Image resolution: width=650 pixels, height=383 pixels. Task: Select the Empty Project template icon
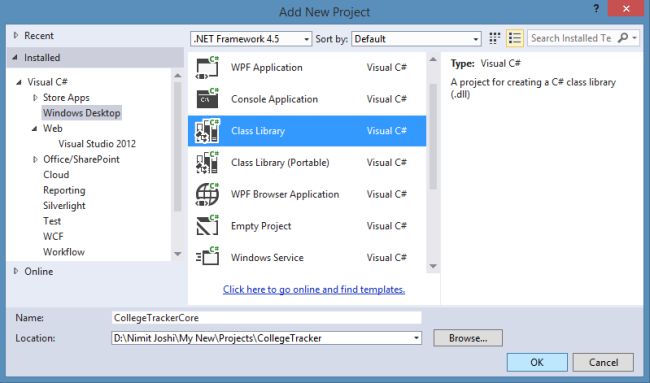coord(207,226)
